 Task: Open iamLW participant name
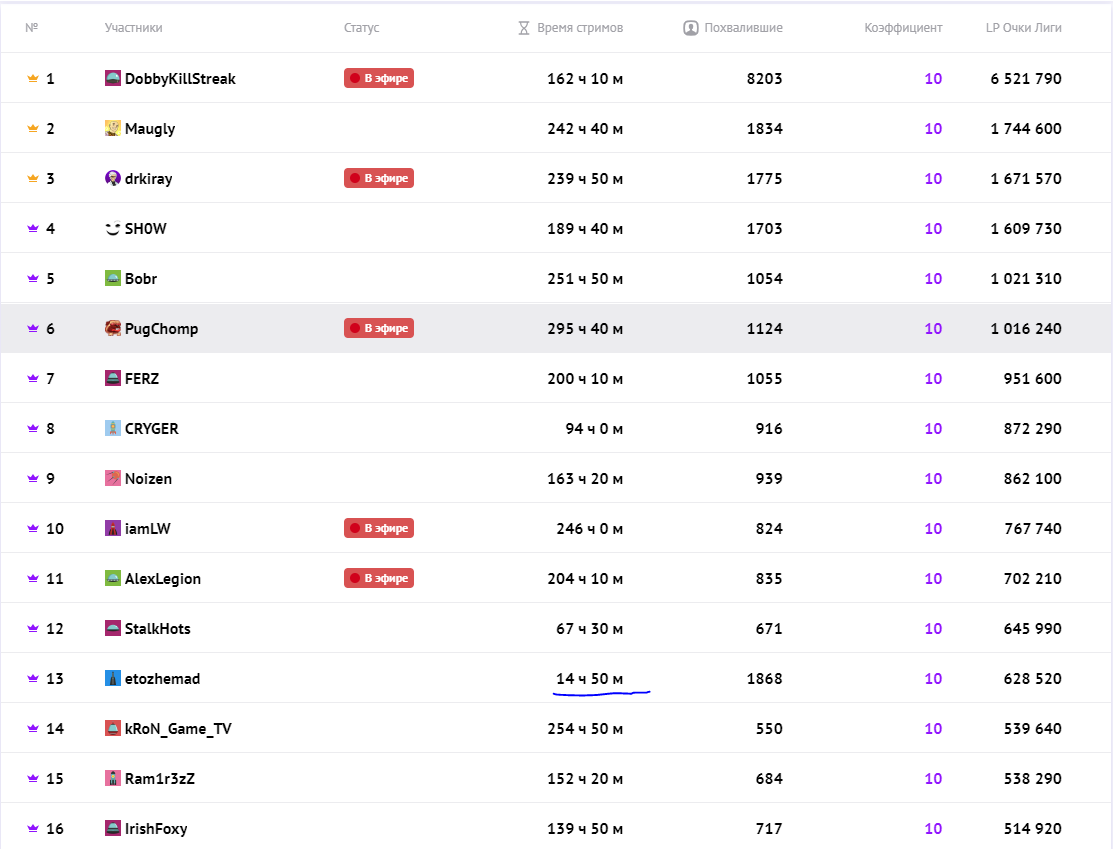148,529
